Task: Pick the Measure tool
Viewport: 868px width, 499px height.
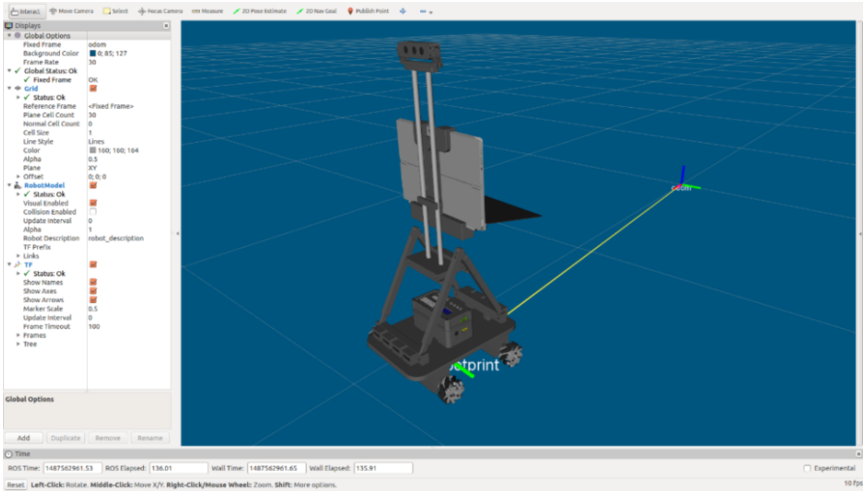Action: click(x=207, y=11)
